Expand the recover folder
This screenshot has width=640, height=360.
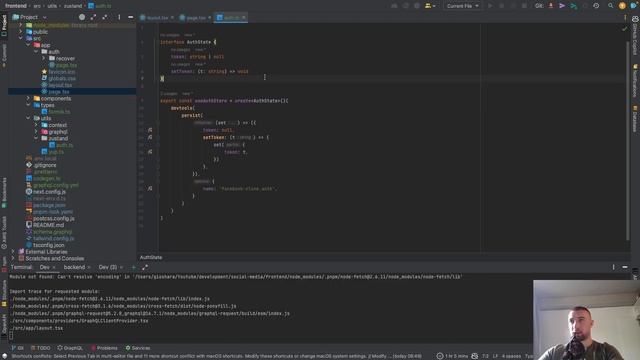[44, 58]
